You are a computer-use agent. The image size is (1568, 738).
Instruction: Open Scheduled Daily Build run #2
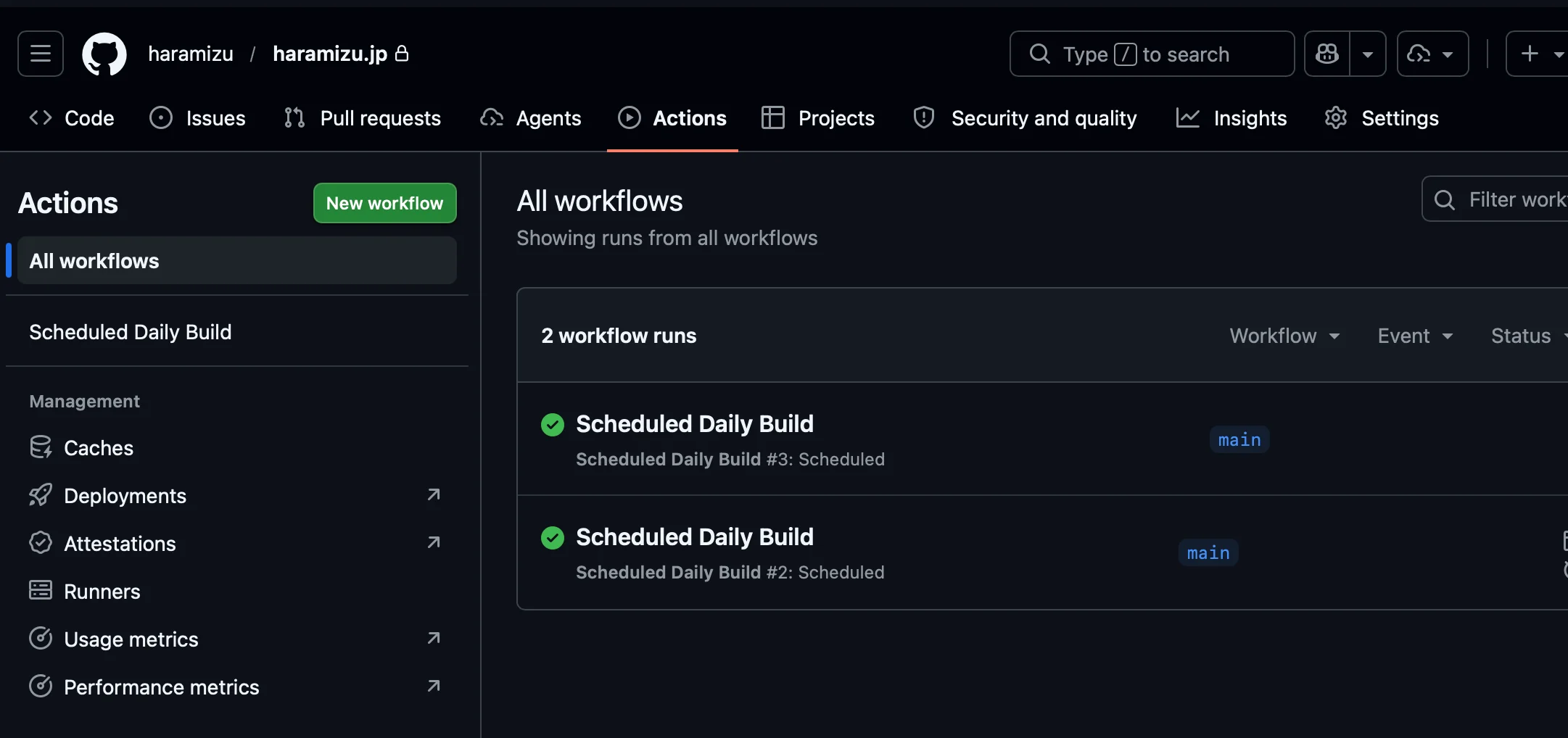coord(695,536)
